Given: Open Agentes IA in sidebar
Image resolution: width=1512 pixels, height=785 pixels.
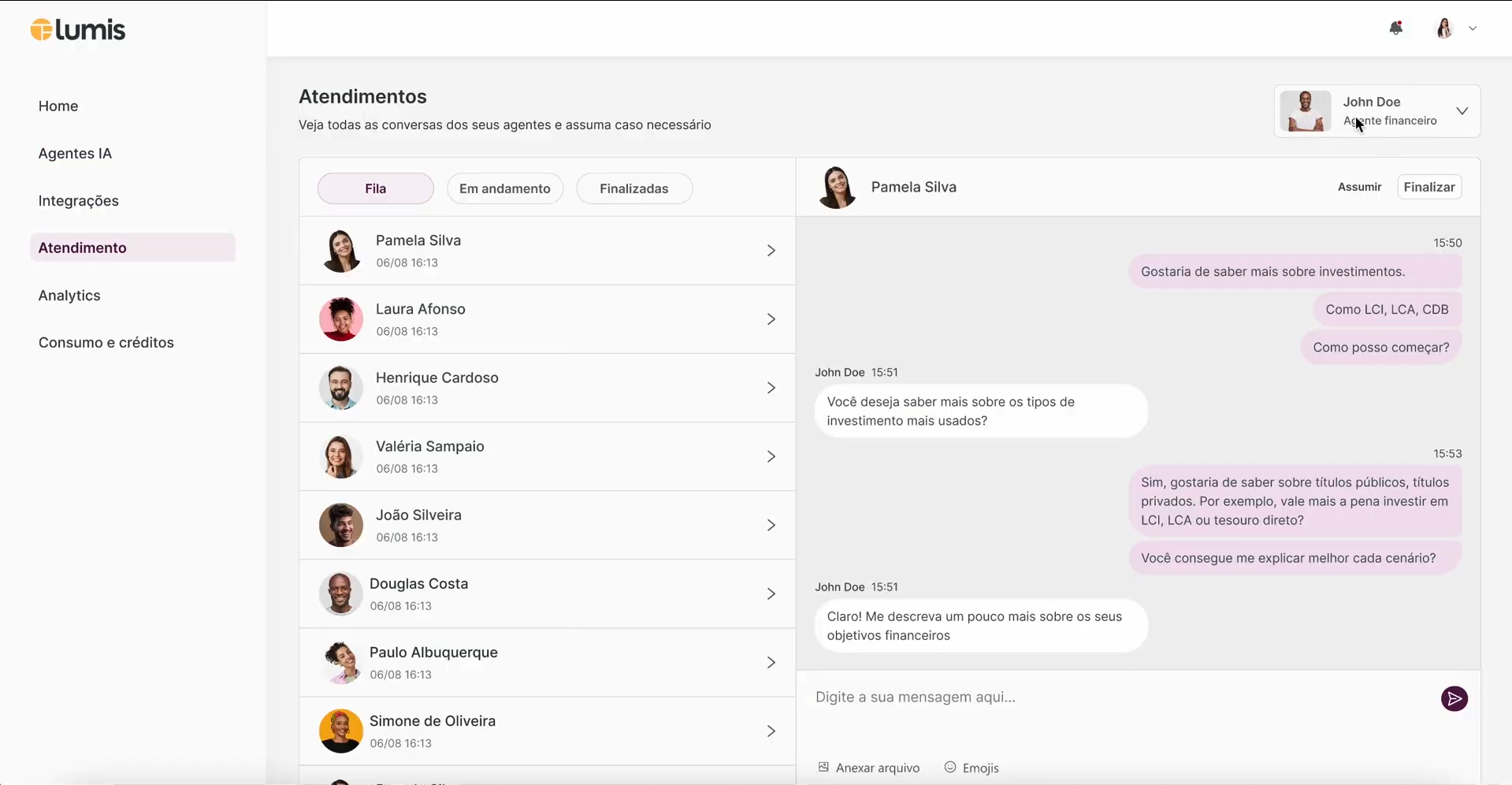Looking at the screenshot, I should (75, 153).
